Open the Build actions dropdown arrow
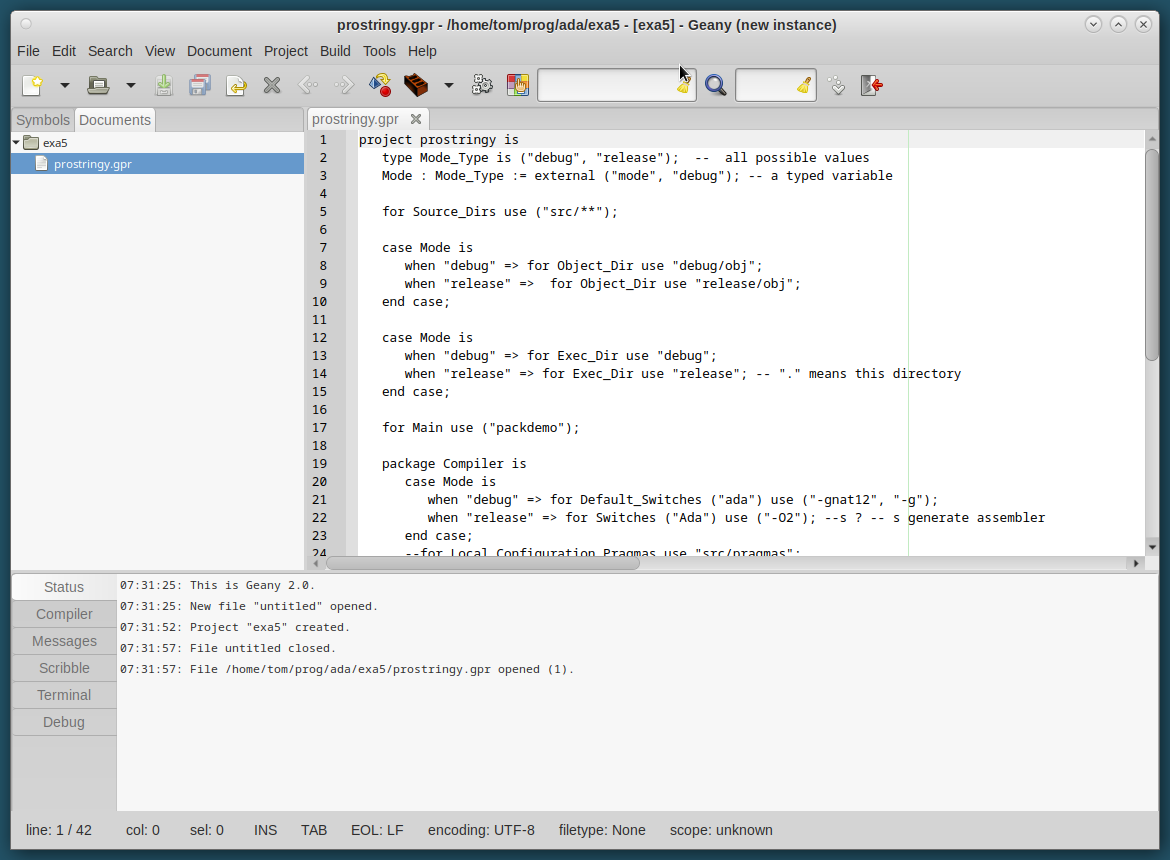 coord(449,86)
